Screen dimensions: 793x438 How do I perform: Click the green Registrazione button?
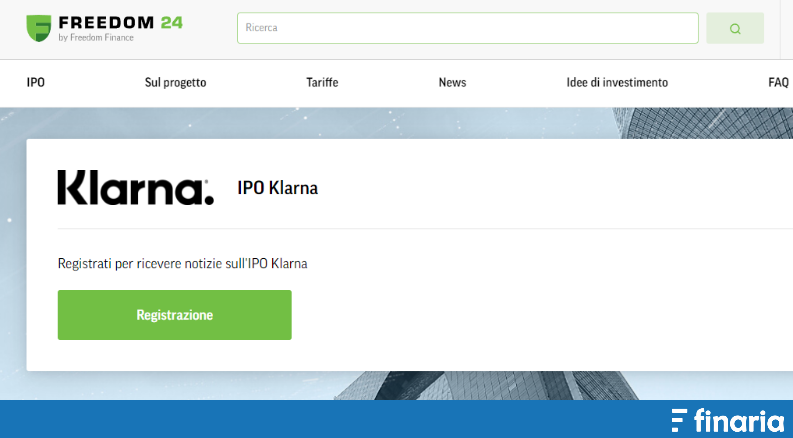coord(174,315)
